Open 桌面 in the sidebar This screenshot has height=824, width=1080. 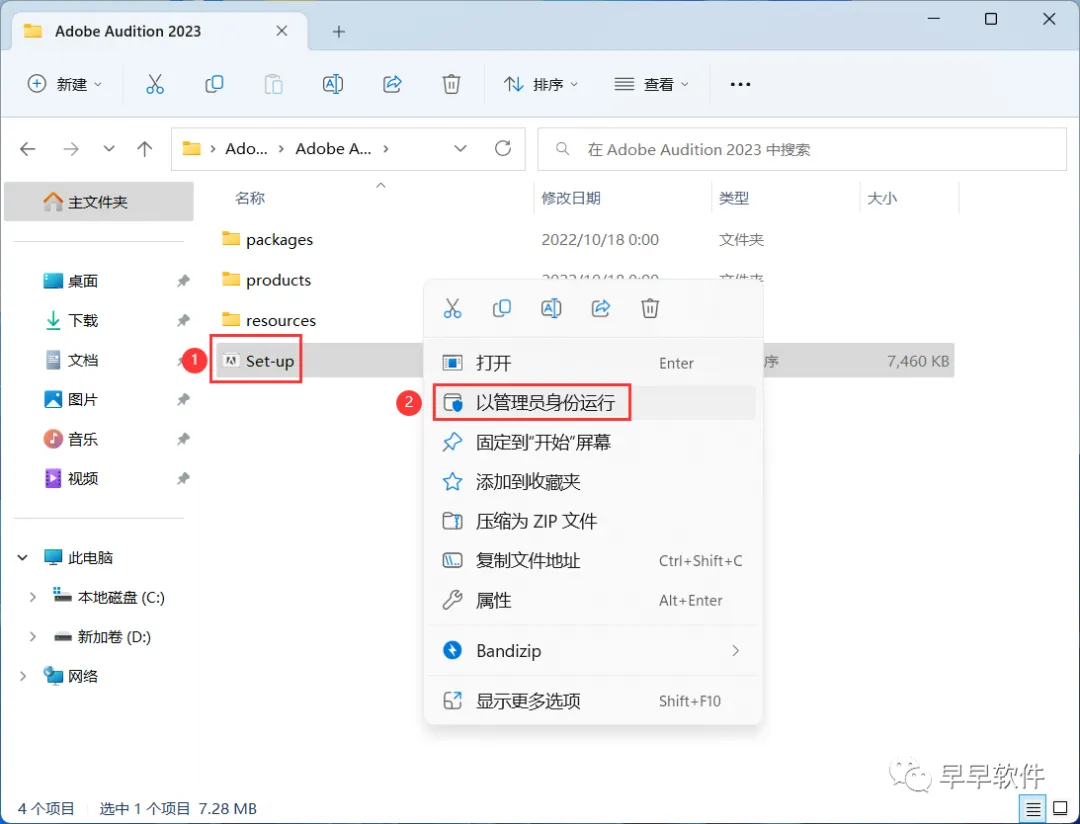click(x=83, y=281)
